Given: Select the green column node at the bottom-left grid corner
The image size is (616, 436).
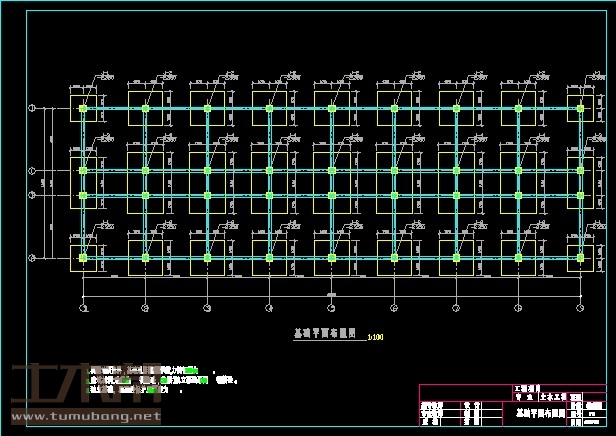Looking at the screenshot, I should (83, 259).
